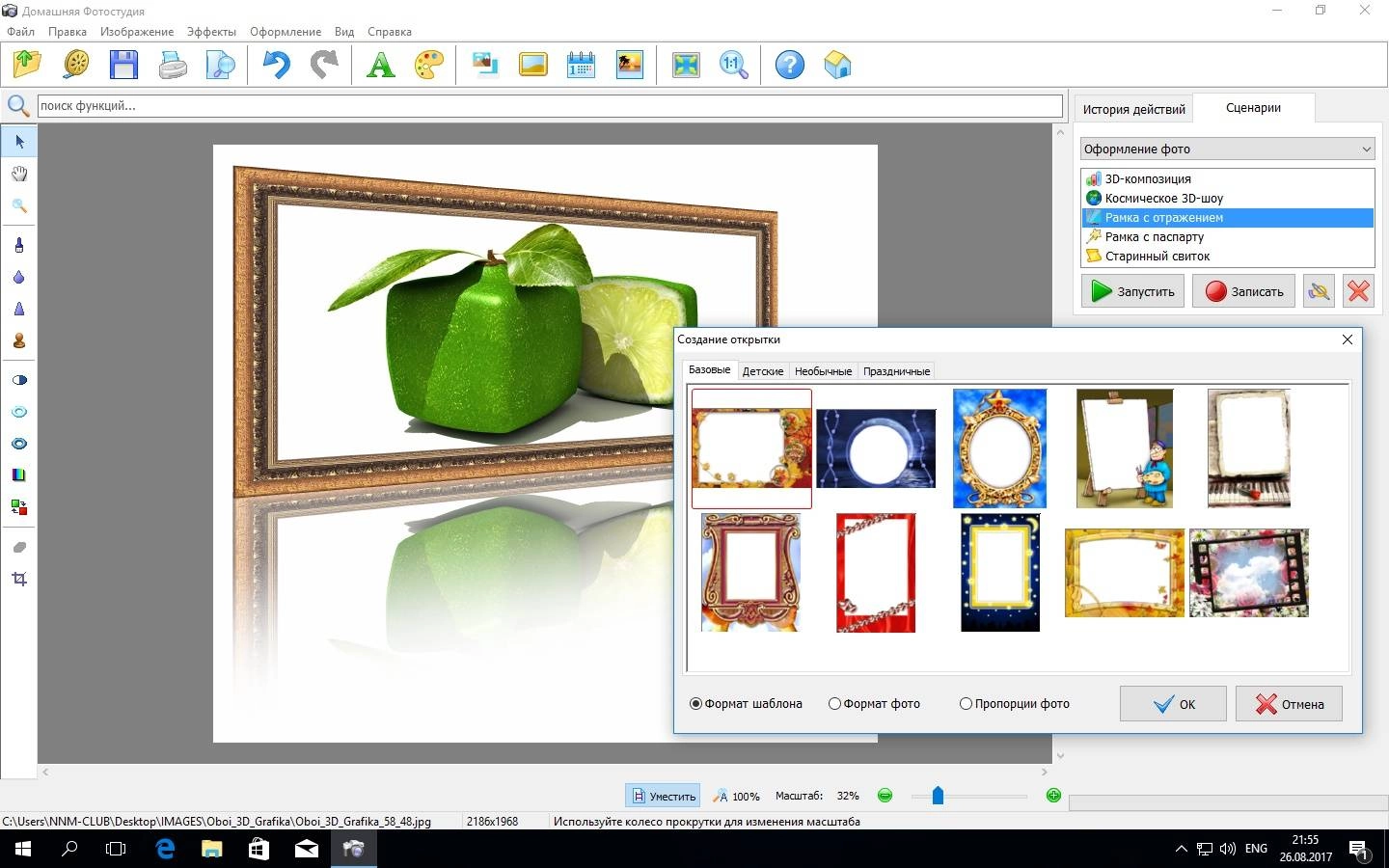Click the 1:1 actual size zoom icon
This screenshot has height=868, width=1389.
[734, 65]
